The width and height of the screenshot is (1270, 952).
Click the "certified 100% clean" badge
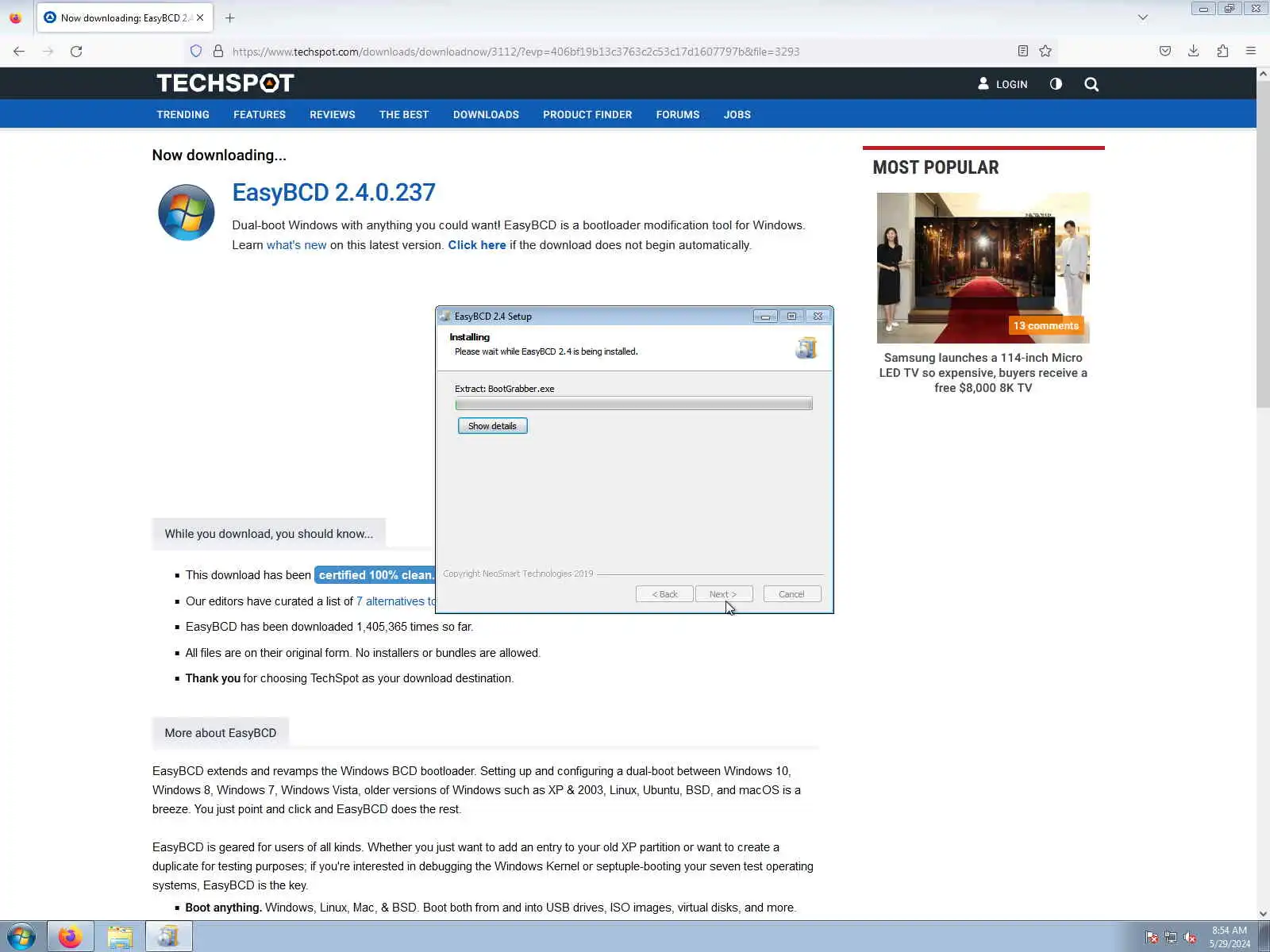coord(375,575)
